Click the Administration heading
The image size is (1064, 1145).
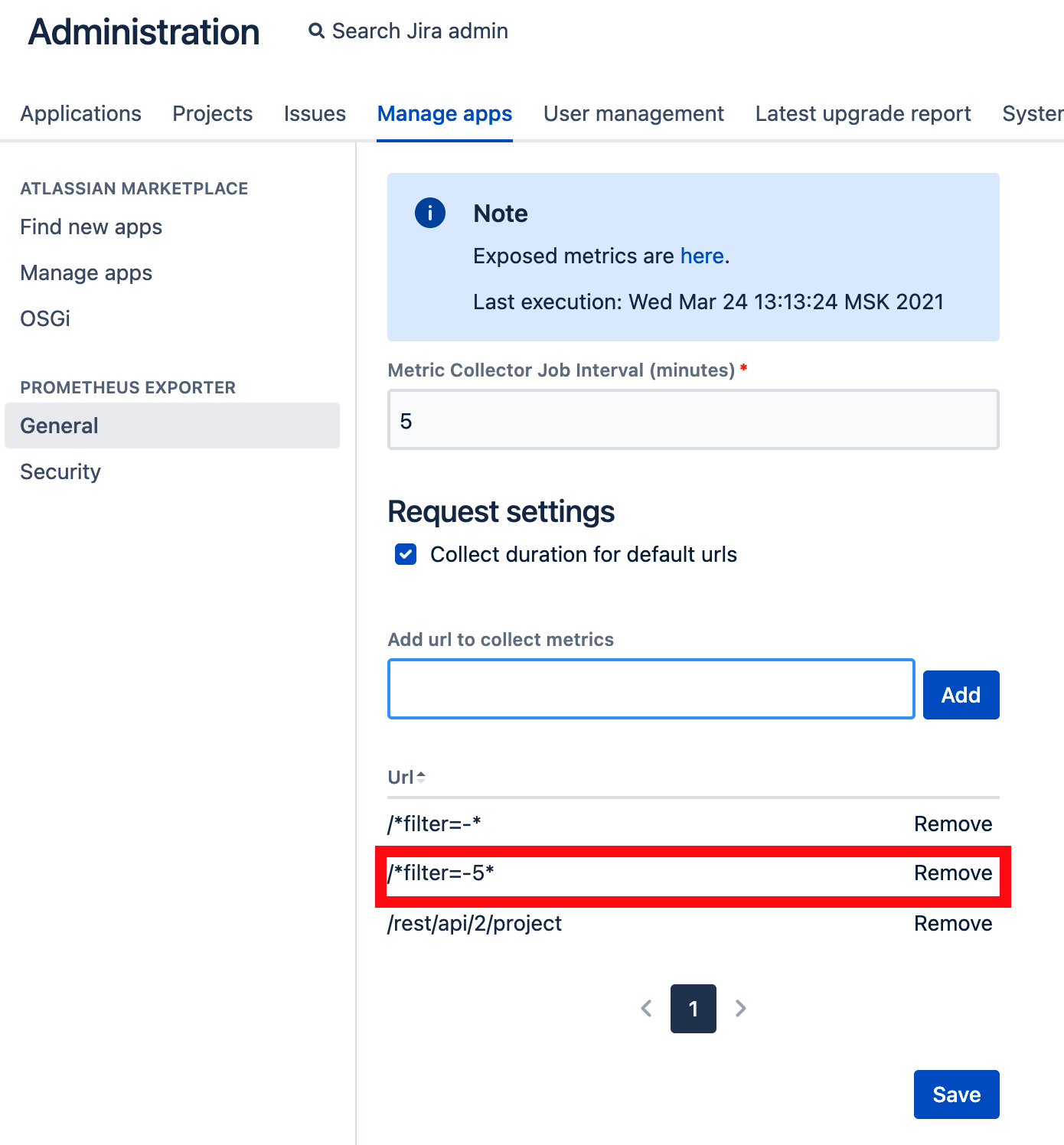click(144, 32)
